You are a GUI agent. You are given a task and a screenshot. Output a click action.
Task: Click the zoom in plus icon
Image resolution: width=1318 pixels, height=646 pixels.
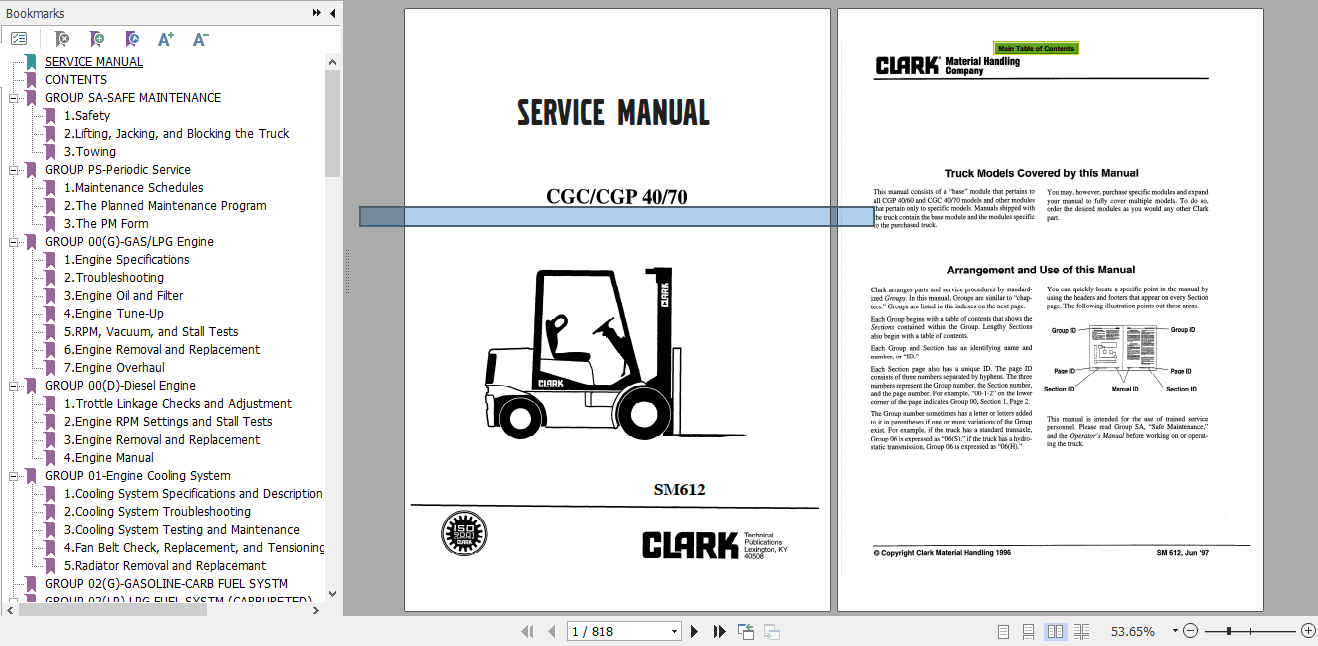click(x=1308, y=631)
